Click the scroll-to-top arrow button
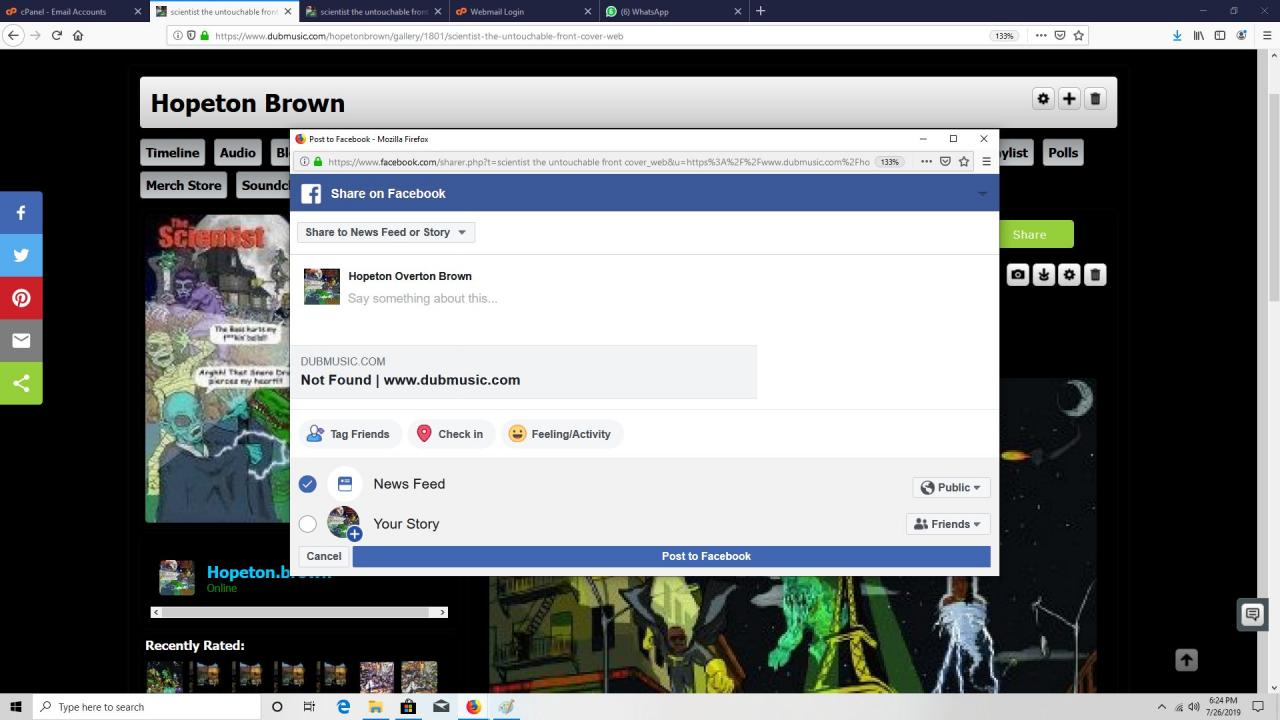This screenshot has height=720, width=1280. tap(1186, 660)
